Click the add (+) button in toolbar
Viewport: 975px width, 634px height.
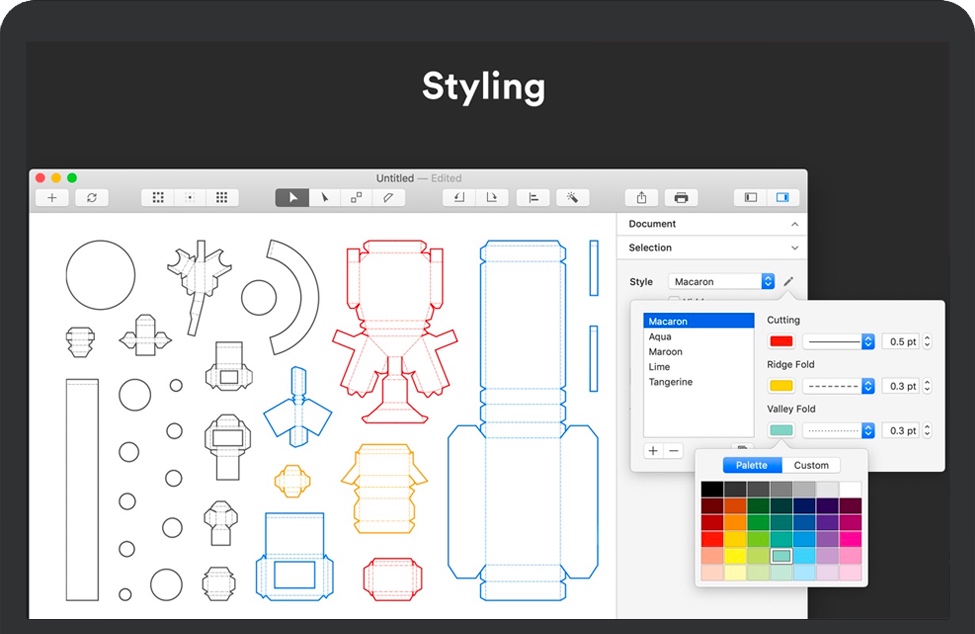[52, 198]
